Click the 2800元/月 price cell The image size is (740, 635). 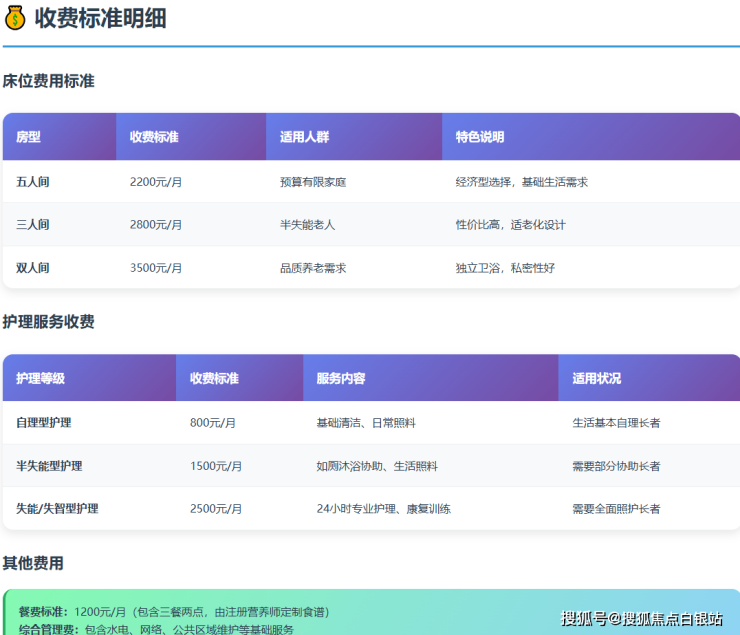[x=156, y=225]
